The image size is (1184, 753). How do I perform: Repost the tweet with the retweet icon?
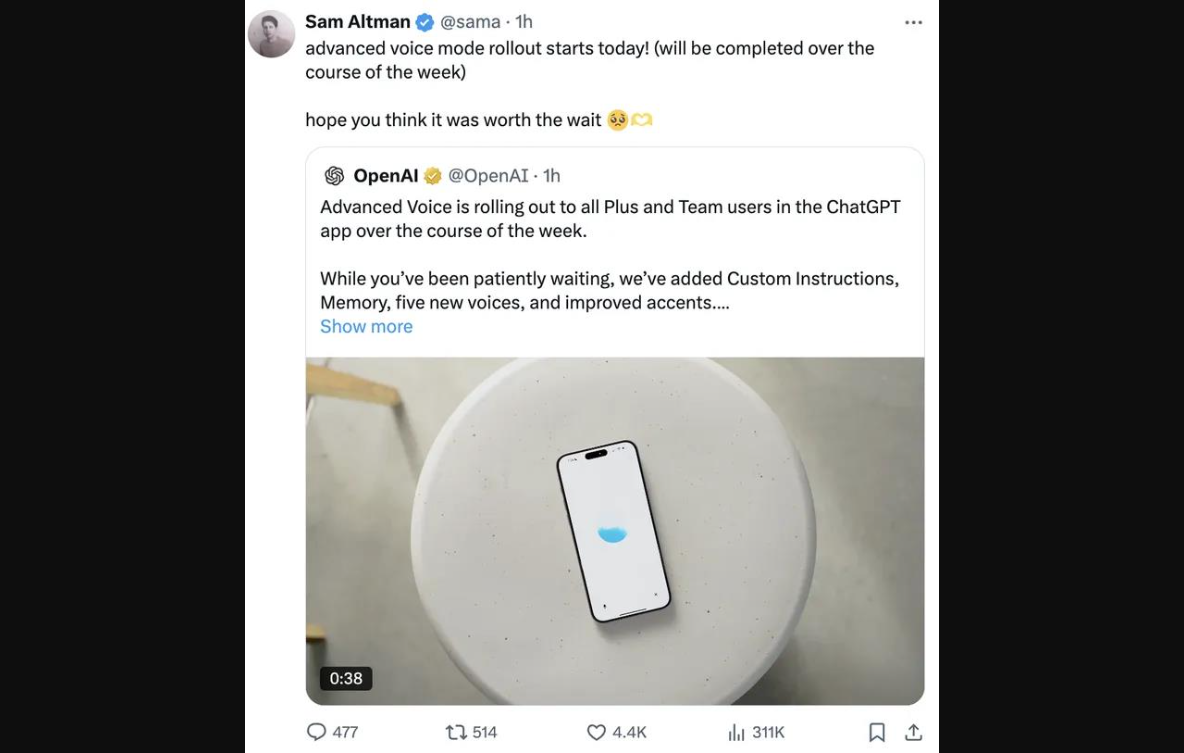(456, 732)
